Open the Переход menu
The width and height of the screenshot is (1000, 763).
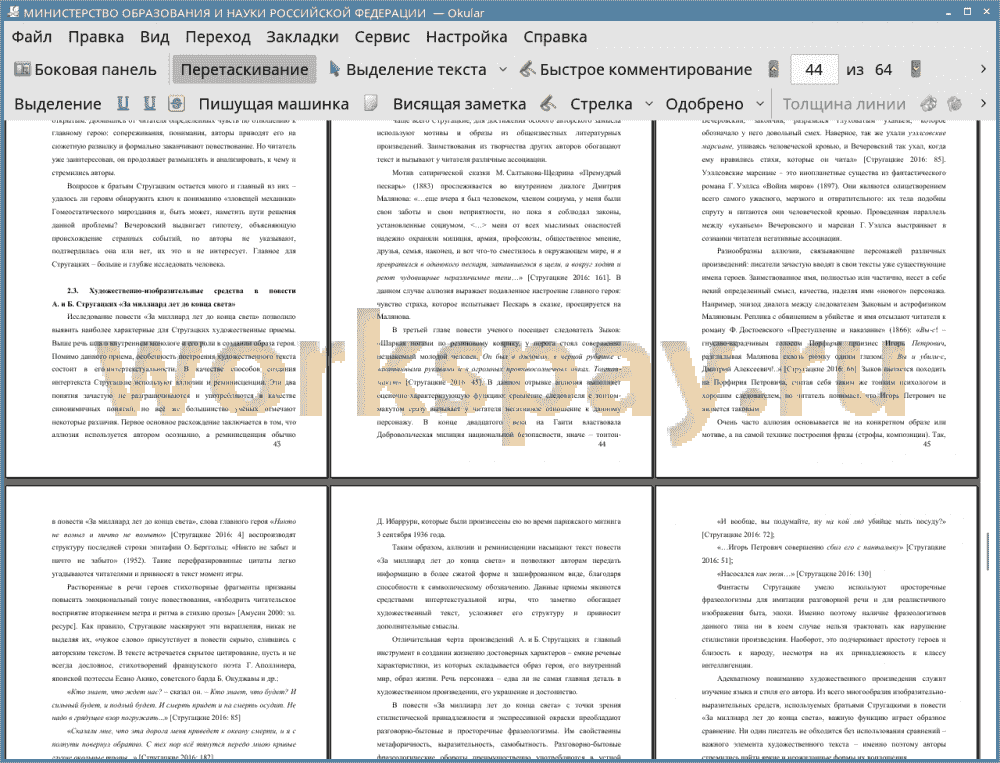218,37
